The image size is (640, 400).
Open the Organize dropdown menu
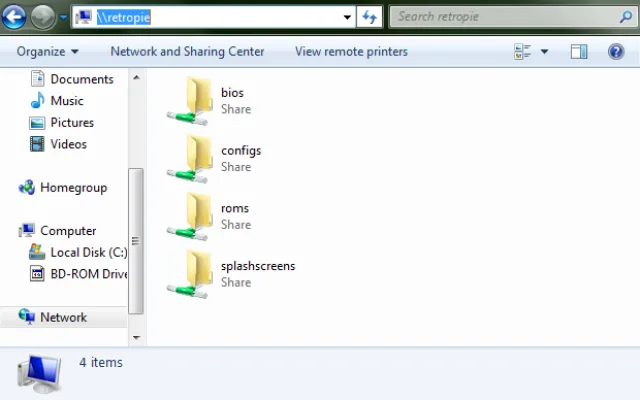pos(47,51)
